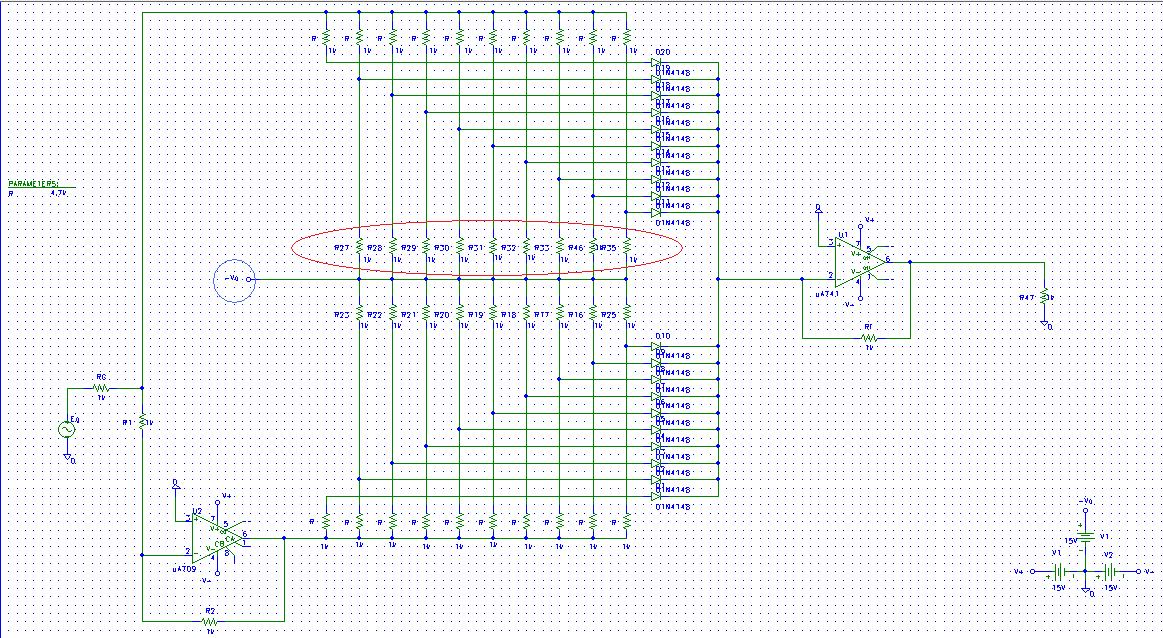Pick the R2 feedback resistor
The image size is (1163, 638).
pos(209,621)
